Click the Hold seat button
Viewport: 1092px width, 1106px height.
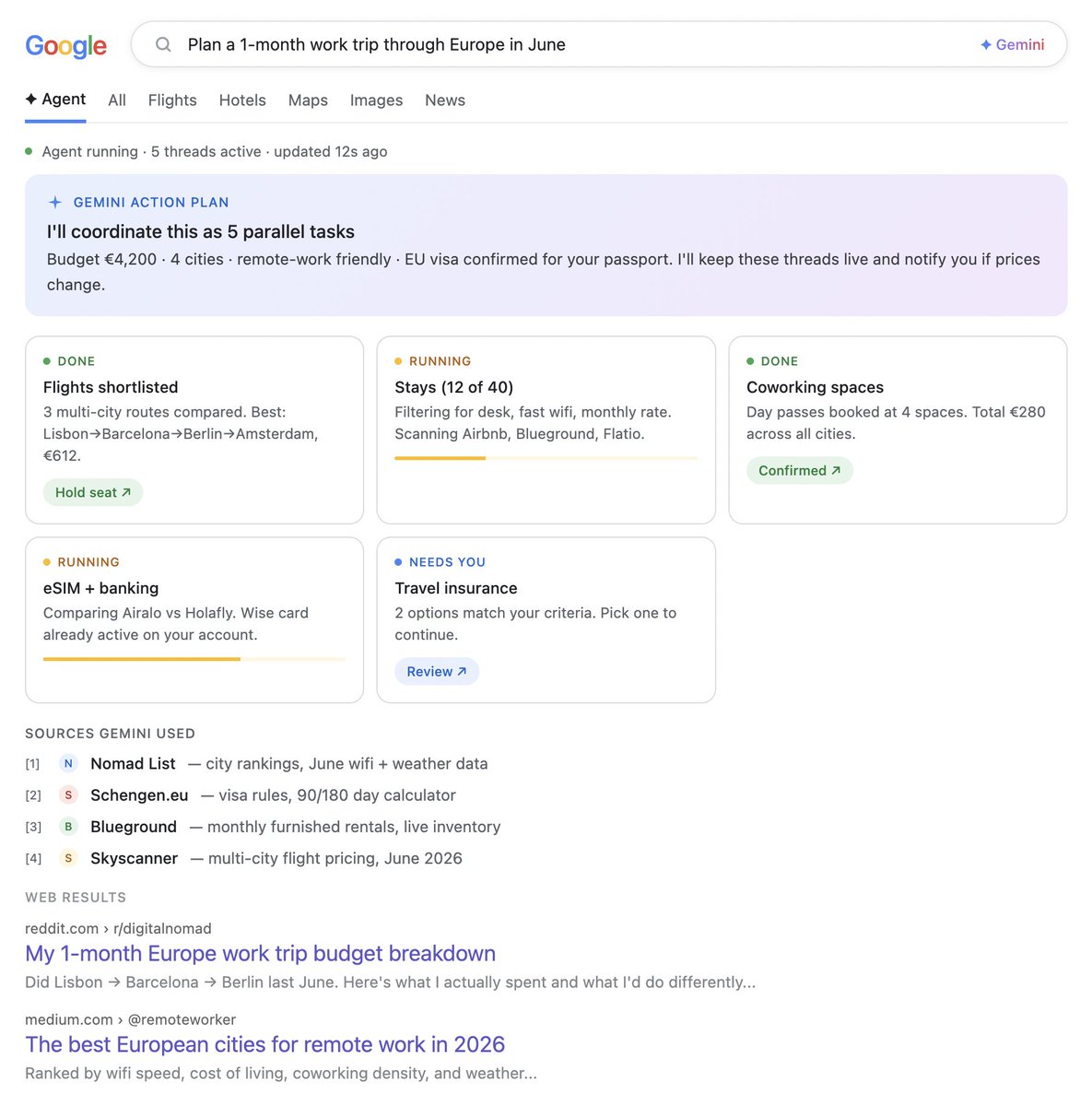click(x=93, y=492)
